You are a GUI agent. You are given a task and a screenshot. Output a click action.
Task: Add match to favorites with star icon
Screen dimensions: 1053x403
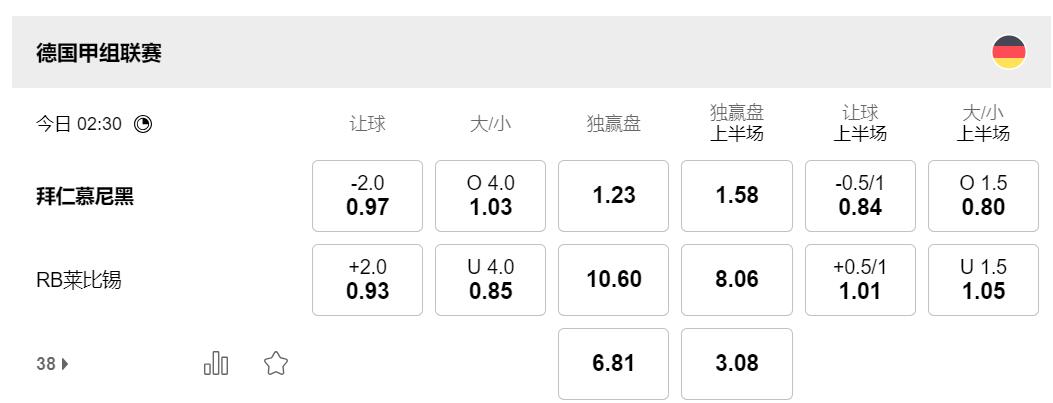(276, 364)
